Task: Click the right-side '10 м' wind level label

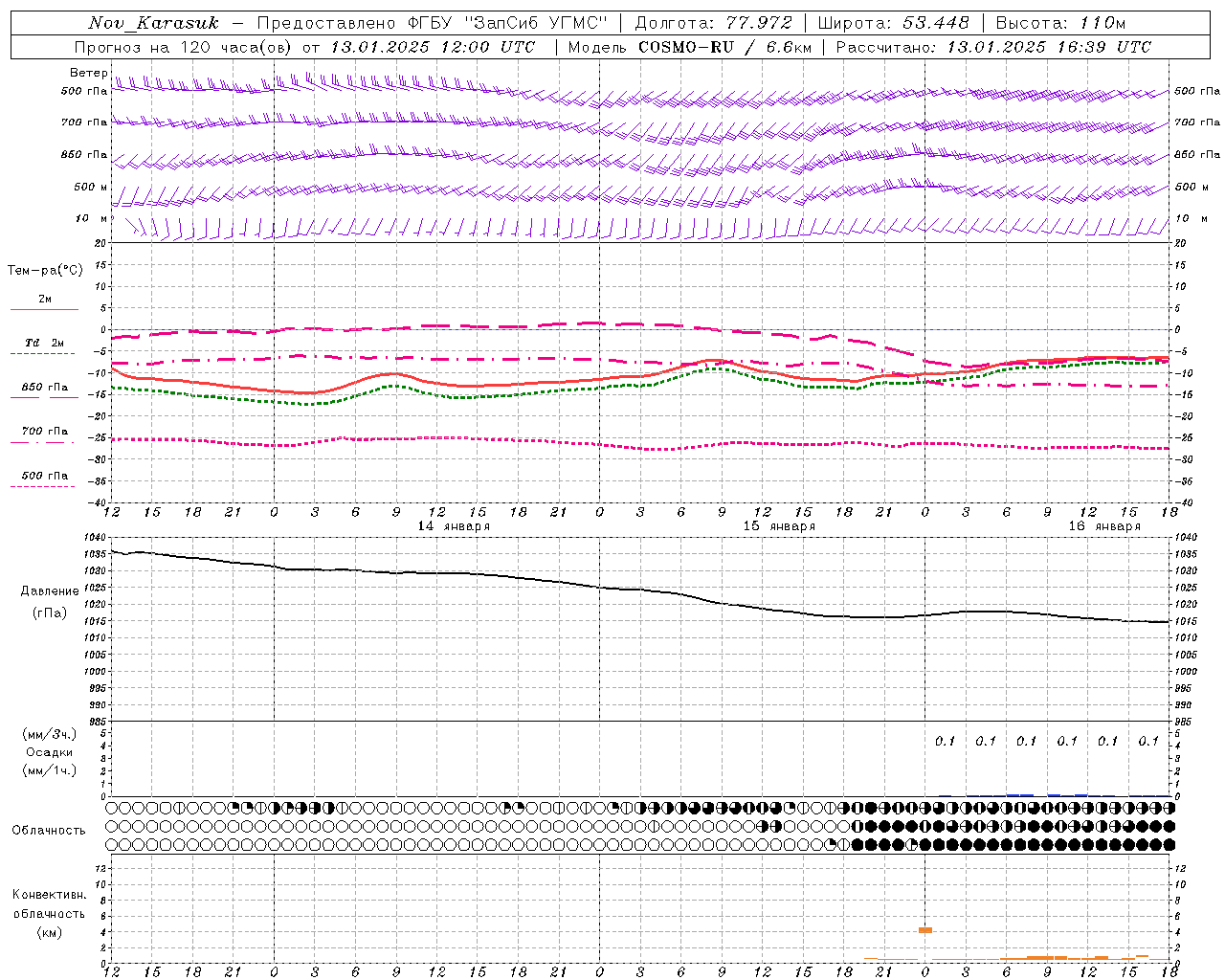Action: coord(1191,218)
